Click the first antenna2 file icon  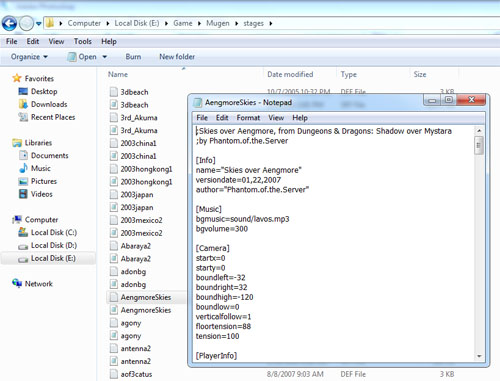(114, 349)
